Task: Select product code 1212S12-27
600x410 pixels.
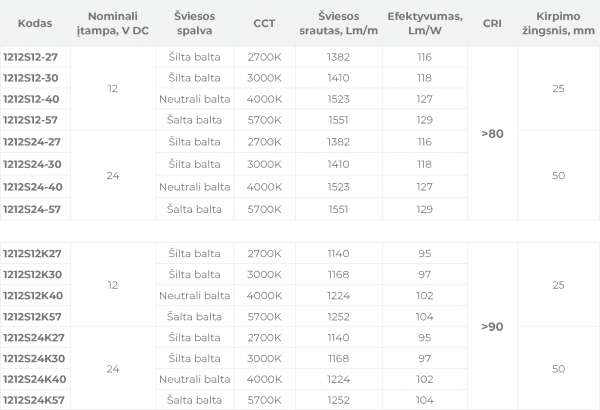Action: [x=30, y=57]
